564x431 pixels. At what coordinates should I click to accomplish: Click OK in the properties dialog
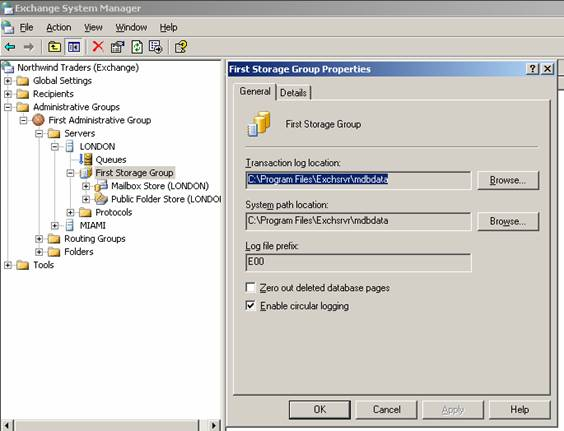click(319, 409)
